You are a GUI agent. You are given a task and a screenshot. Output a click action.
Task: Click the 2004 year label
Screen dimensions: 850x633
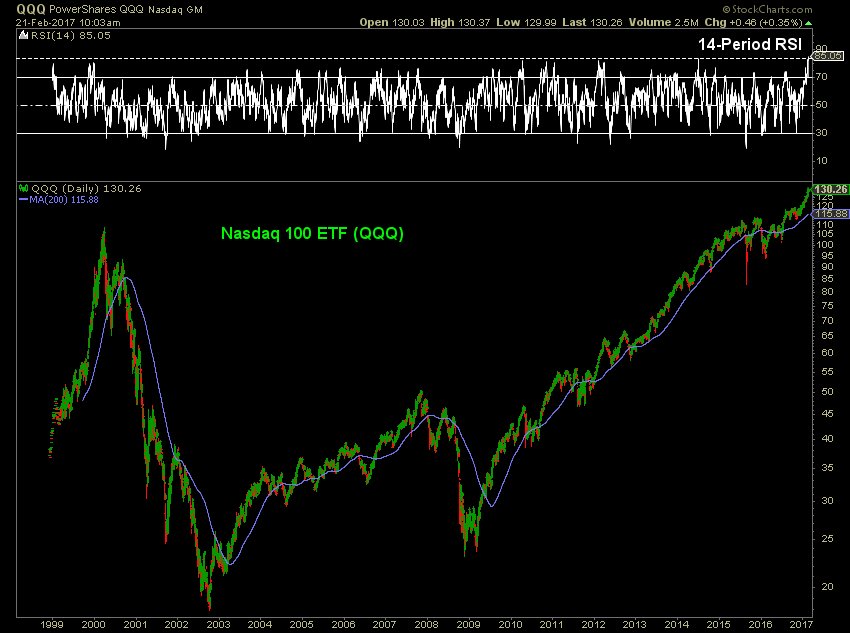pyautogui.click(x=260, y=624)
